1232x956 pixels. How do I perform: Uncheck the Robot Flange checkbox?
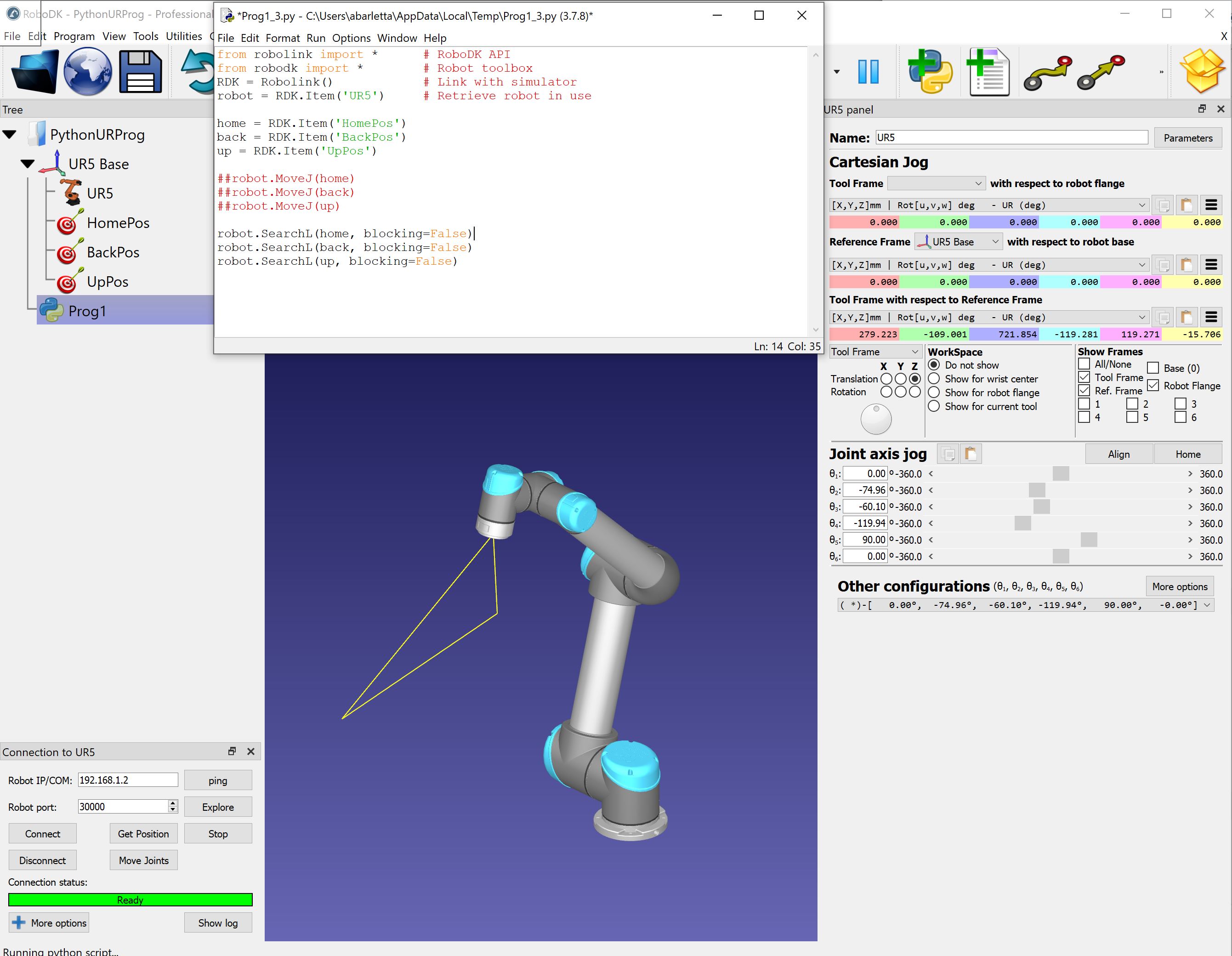click(1153, 386)
